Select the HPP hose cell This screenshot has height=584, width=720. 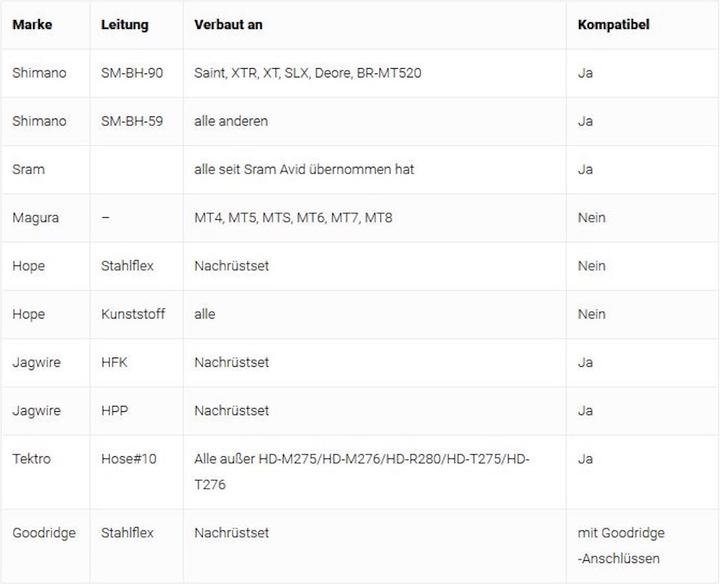(x=115, y=410)
